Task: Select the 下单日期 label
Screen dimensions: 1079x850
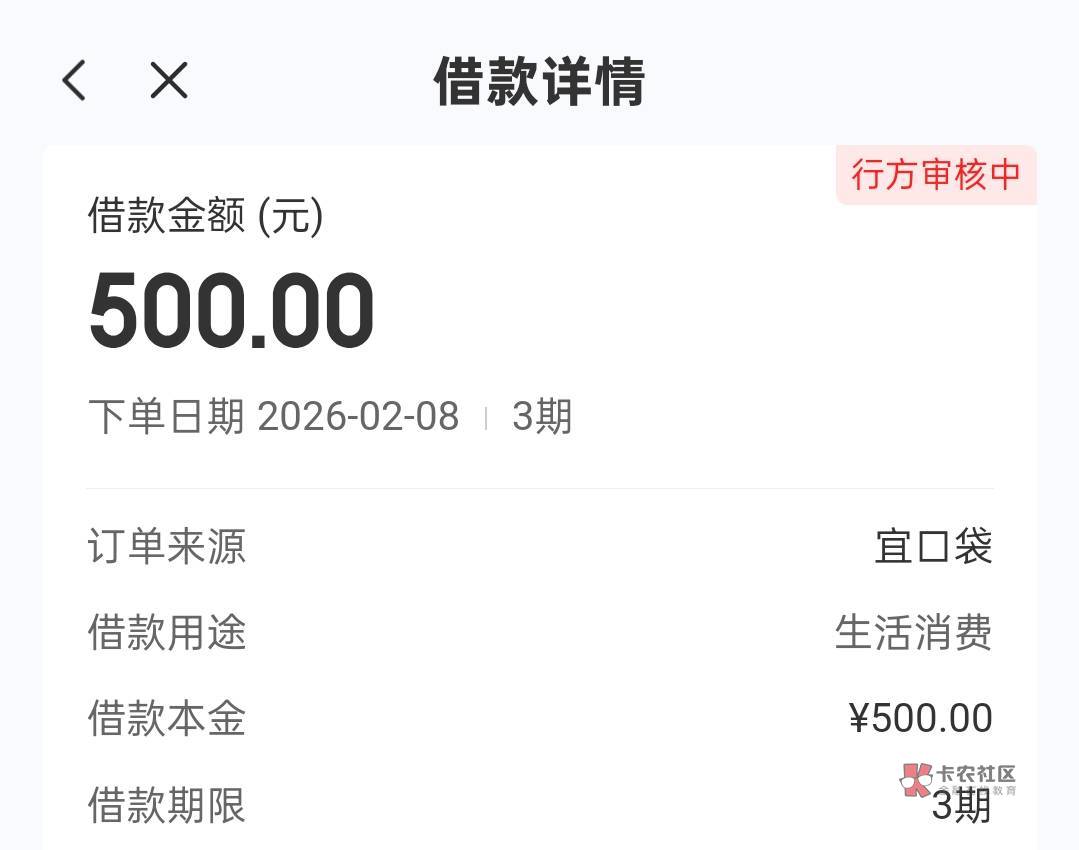Action: pos(166,417)
